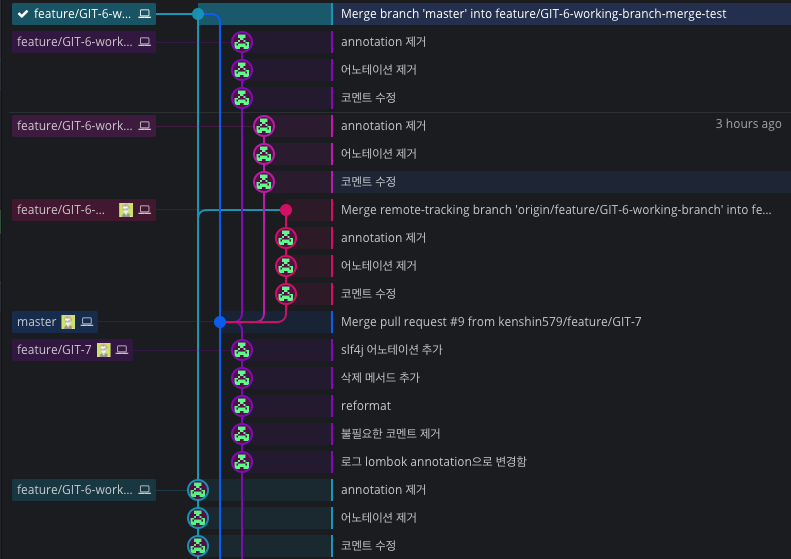Select the teal merge node at graph top
Screen dimensions: 791x559
pos(198,14)
